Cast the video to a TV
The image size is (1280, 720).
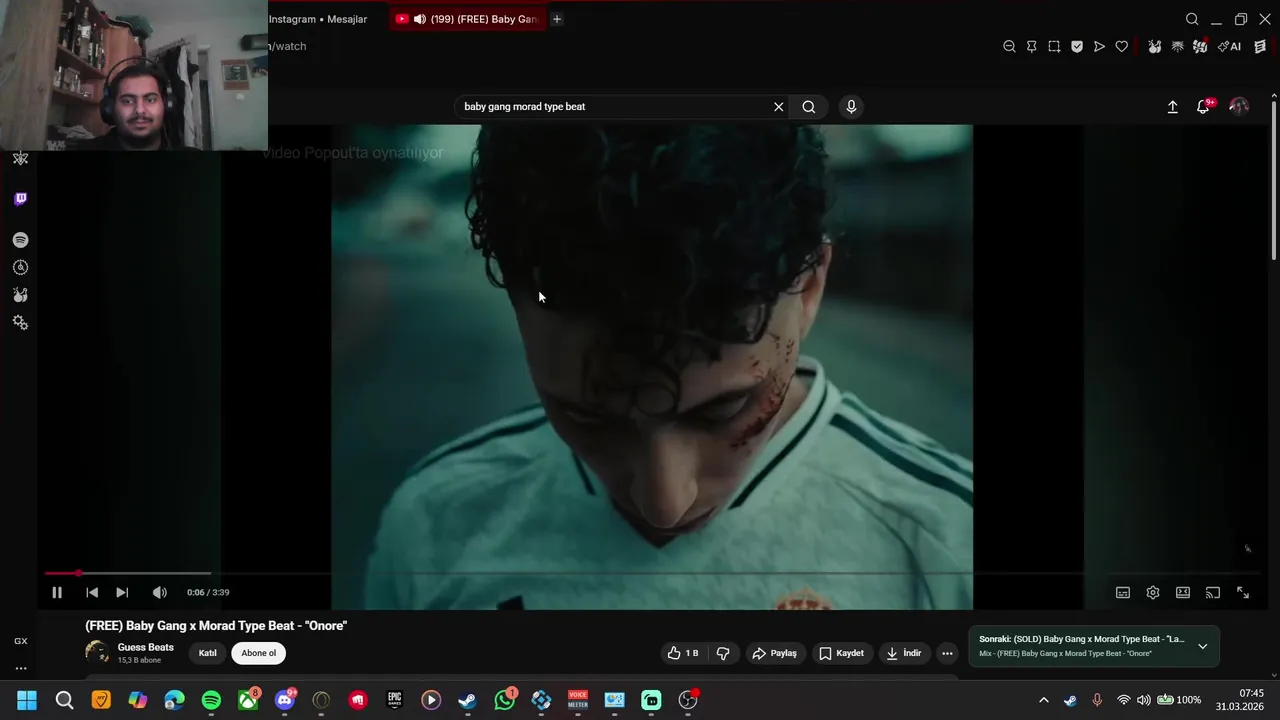tap(1213, 592)
